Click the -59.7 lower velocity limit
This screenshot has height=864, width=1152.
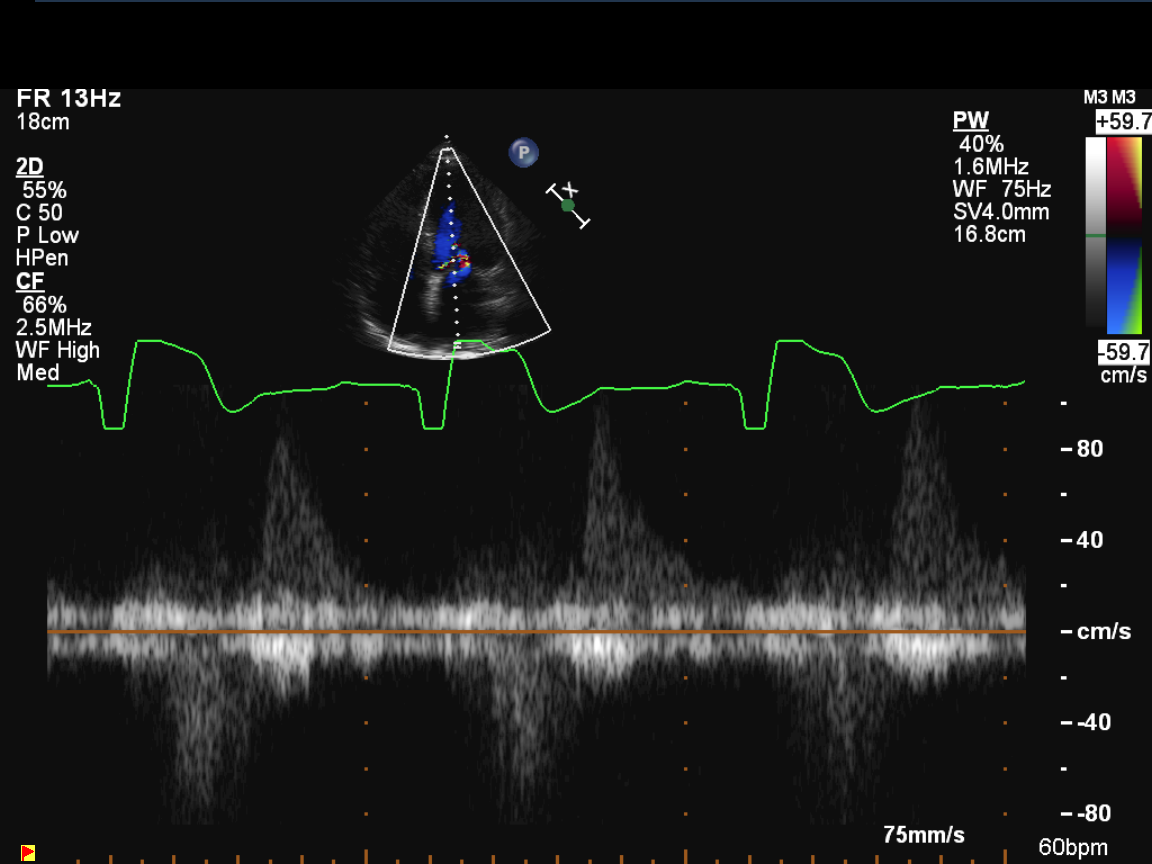pyautogui.click(x=1122, y=352)
